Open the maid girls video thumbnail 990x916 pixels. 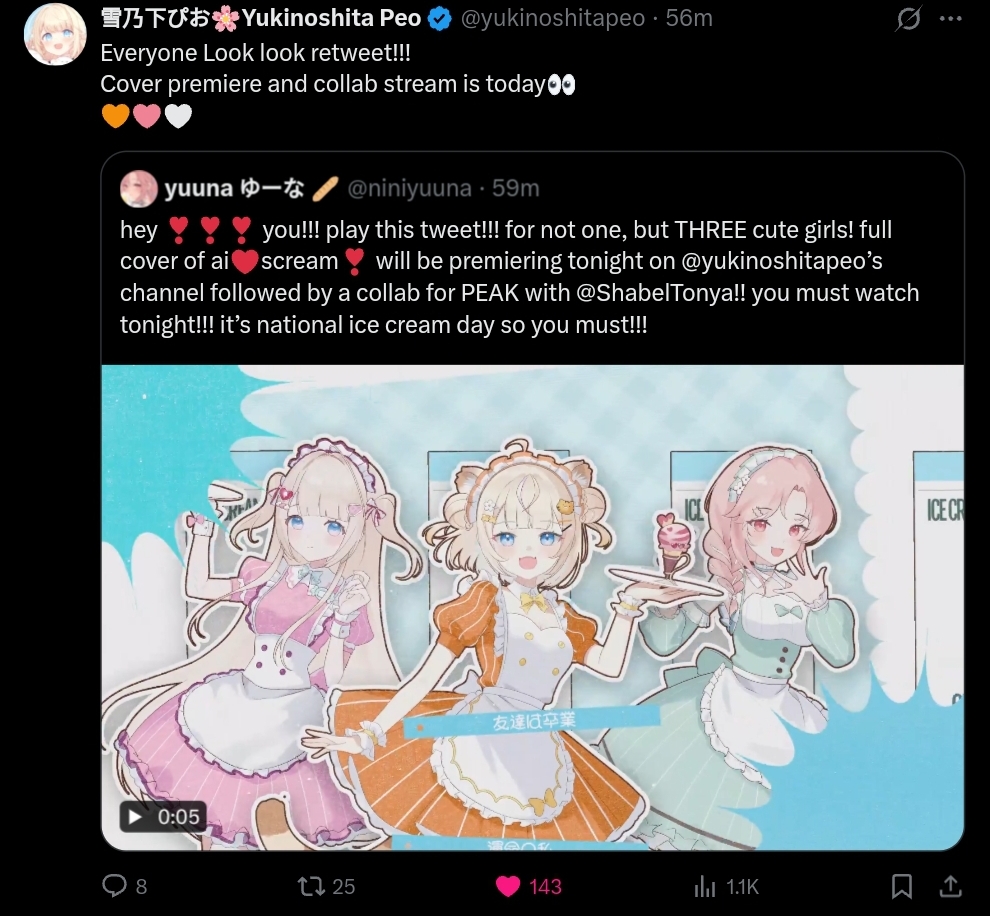(532, 607)
